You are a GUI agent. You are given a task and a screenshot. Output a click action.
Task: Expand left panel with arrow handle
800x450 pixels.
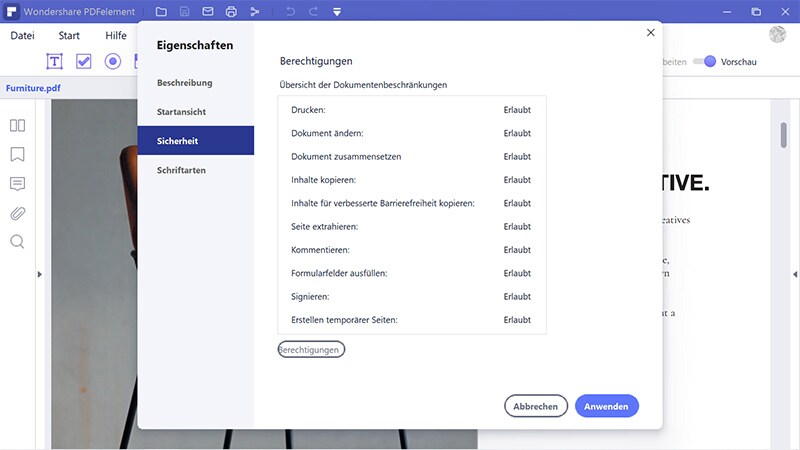(40, 274)
